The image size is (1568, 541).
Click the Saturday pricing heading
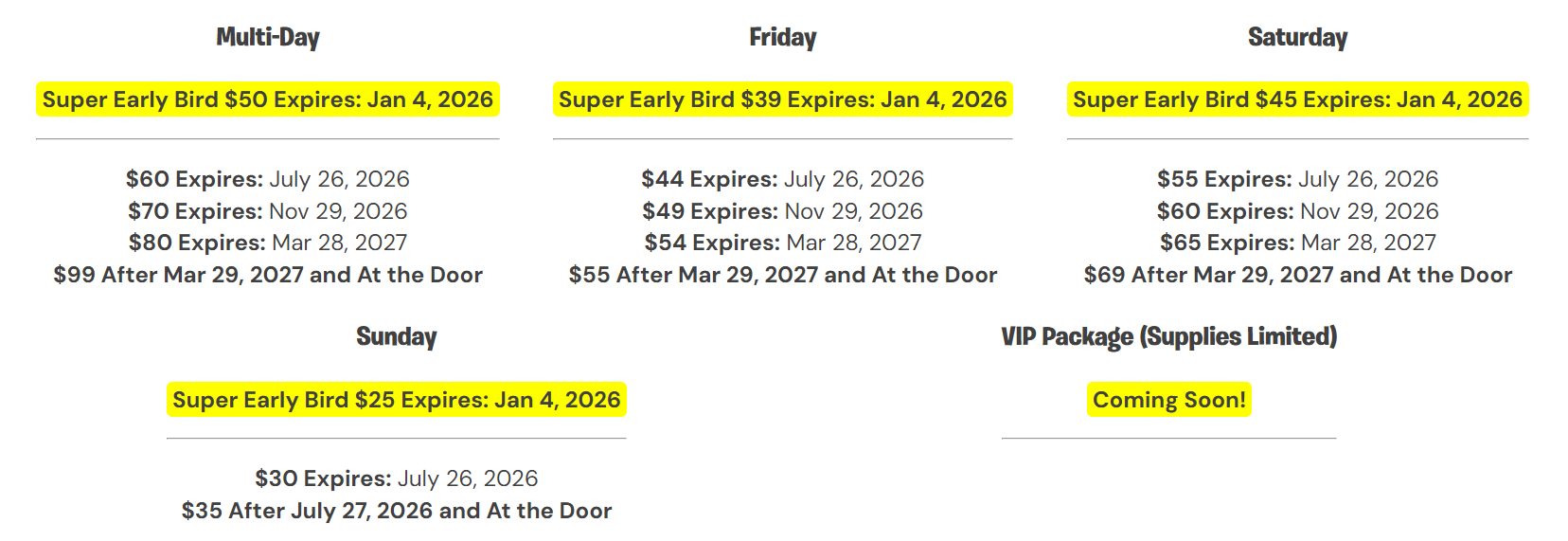pyautogui.click(x=1297, y=37)
